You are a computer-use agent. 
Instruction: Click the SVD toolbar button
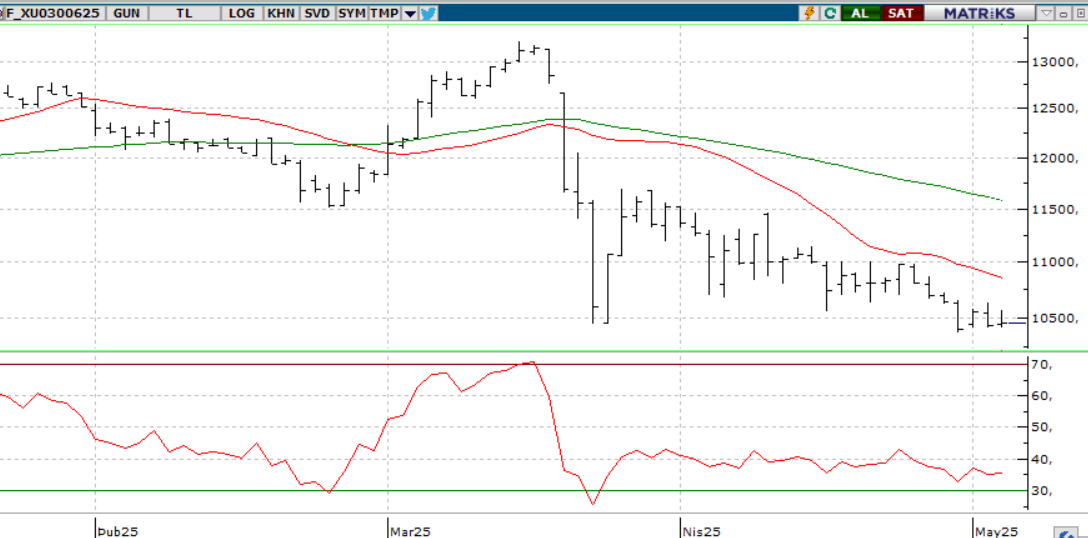tap(317, 13)
